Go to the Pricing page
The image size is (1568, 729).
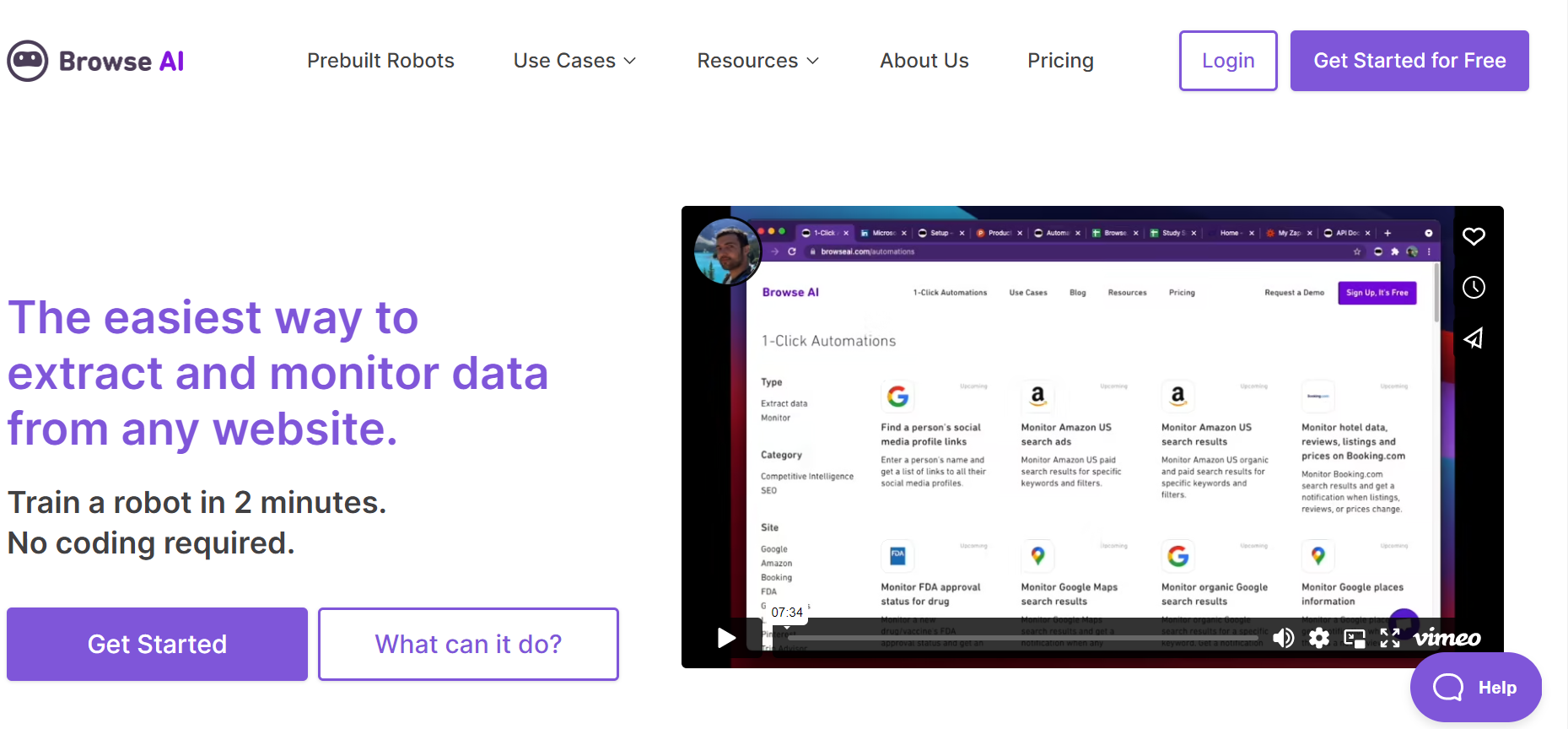tap(1060, 61)
